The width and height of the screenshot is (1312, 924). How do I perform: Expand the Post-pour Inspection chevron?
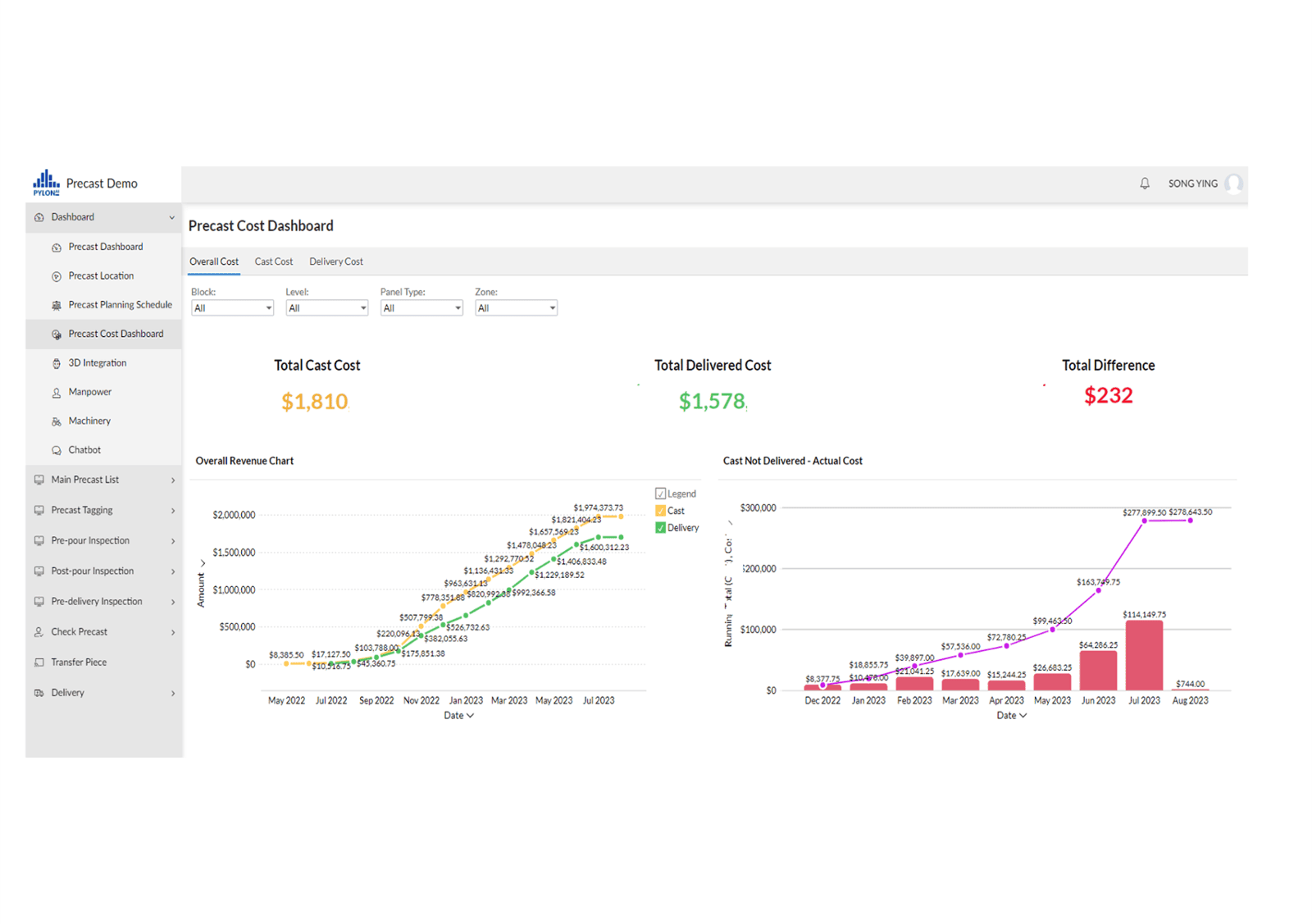[x=173, y=571]
